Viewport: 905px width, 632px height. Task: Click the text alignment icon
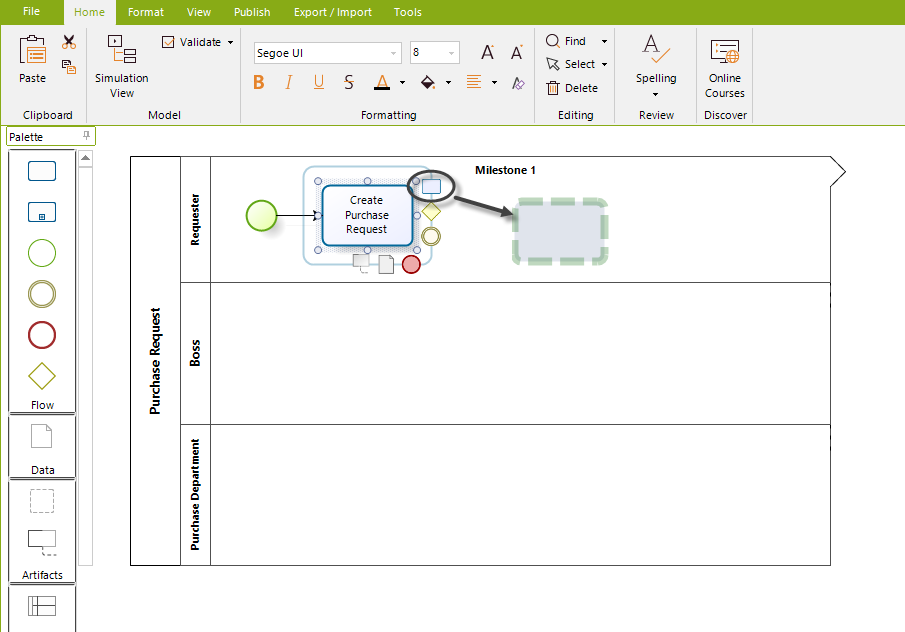(474, 82)
